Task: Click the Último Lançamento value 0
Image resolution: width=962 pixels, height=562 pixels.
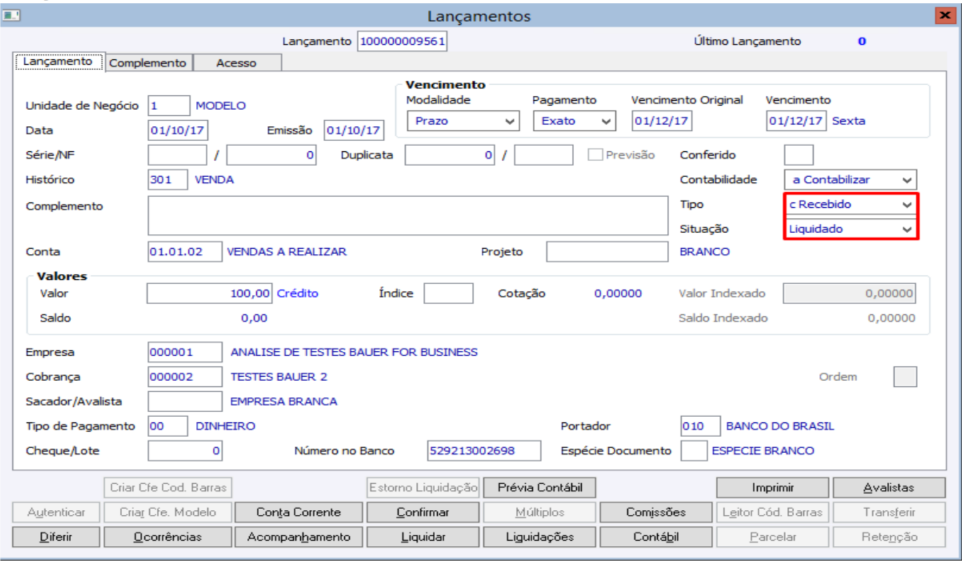Action: click(x=861, y=41)
